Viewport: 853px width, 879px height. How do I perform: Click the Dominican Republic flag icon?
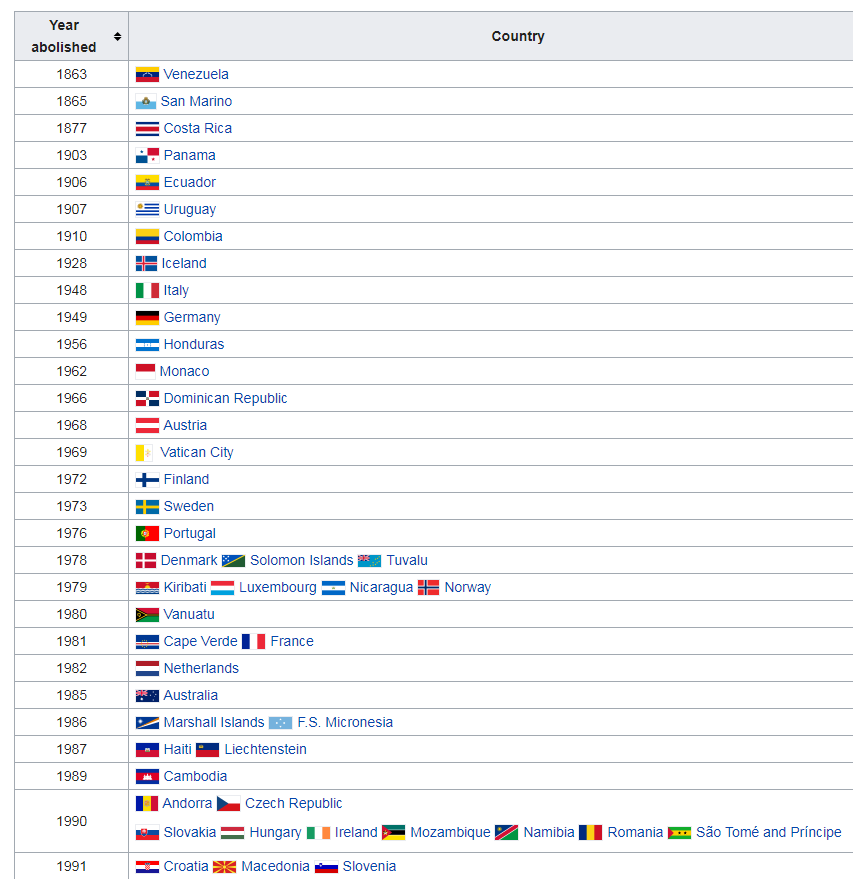coord(147,399)
